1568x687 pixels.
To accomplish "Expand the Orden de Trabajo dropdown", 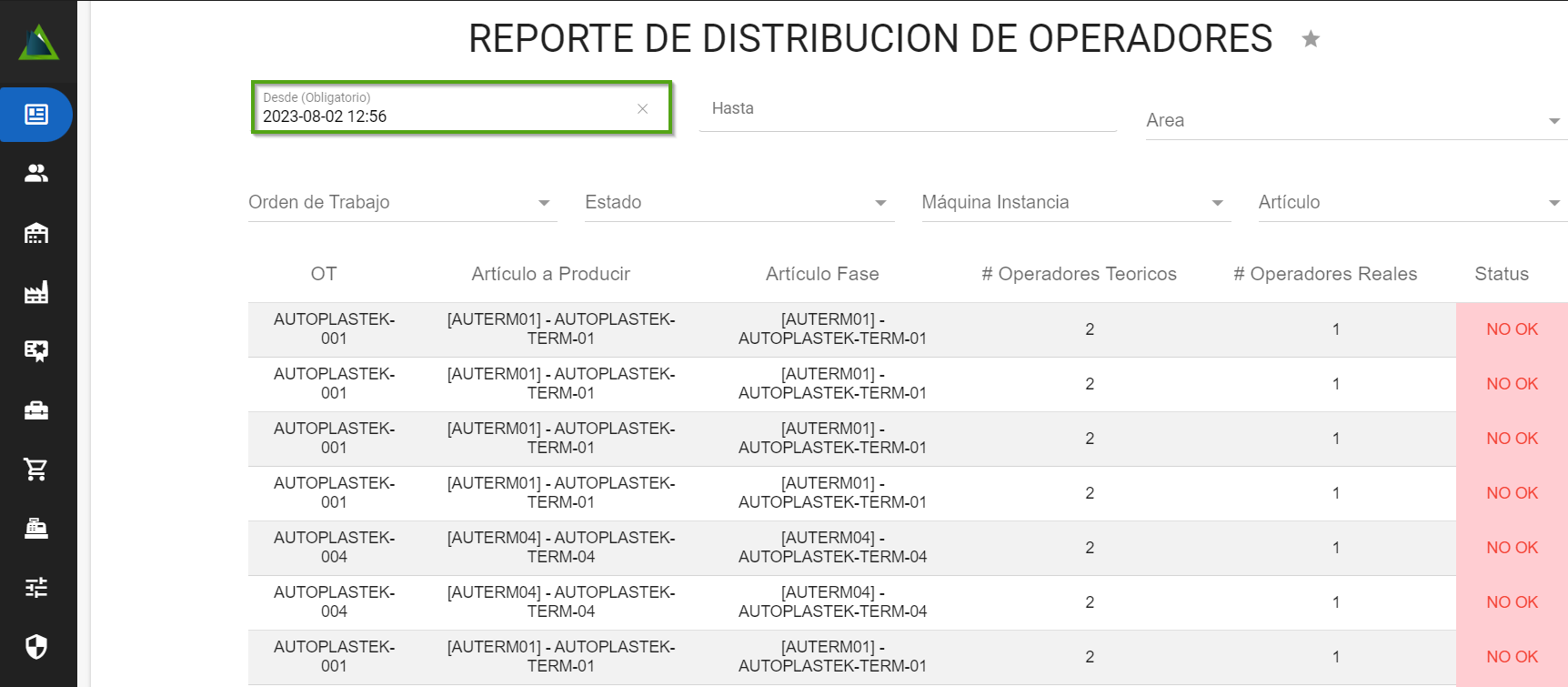I will pos(544,203).
